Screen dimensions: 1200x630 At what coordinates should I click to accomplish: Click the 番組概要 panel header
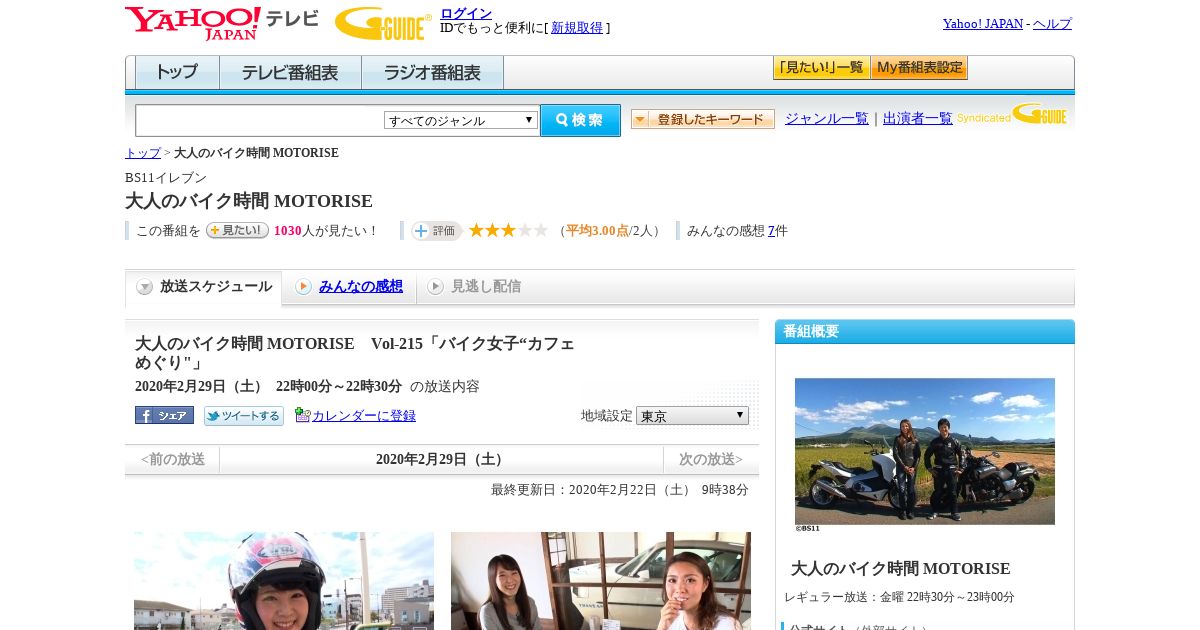(925, 332)
